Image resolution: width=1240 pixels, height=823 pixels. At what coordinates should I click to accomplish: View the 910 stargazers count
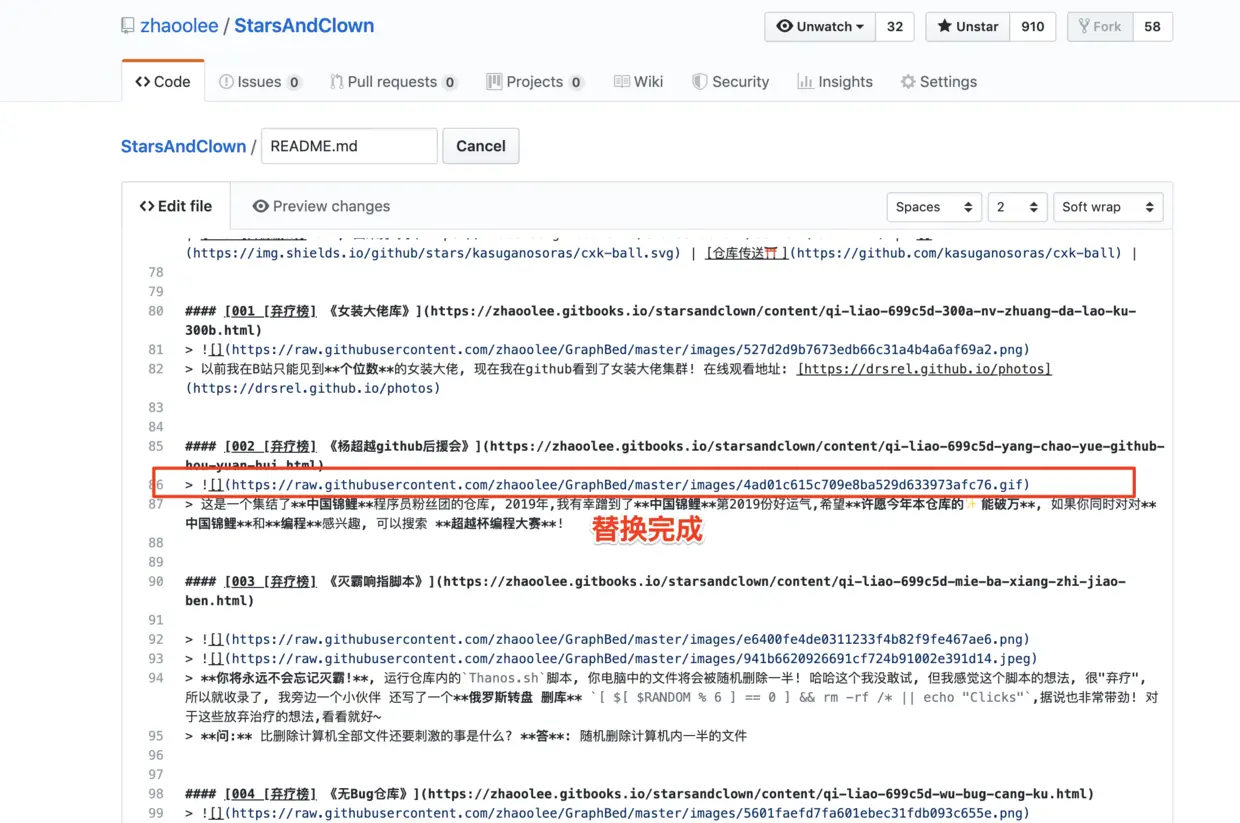click(x=1032, y=27)
